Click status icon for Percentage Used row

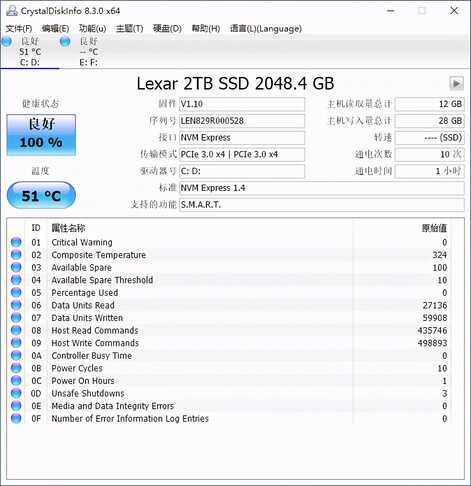pos(16,292)
